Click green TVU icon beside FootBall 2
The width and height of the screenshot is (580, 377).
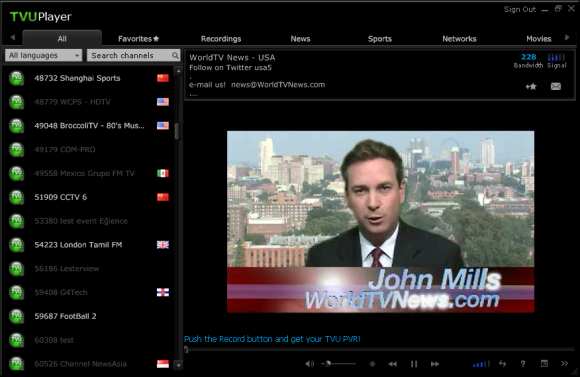[x=16, y=316]
